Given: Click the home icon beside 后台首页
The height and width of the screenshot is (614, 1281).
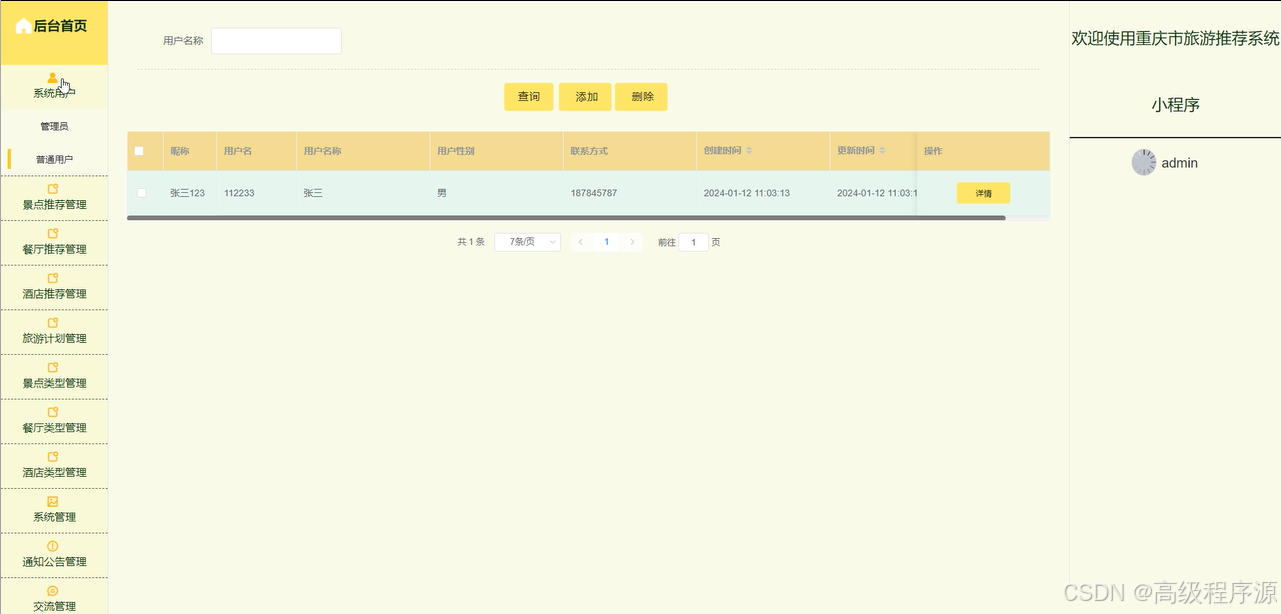Looking at the screenshot, I should tap(22, 26).
